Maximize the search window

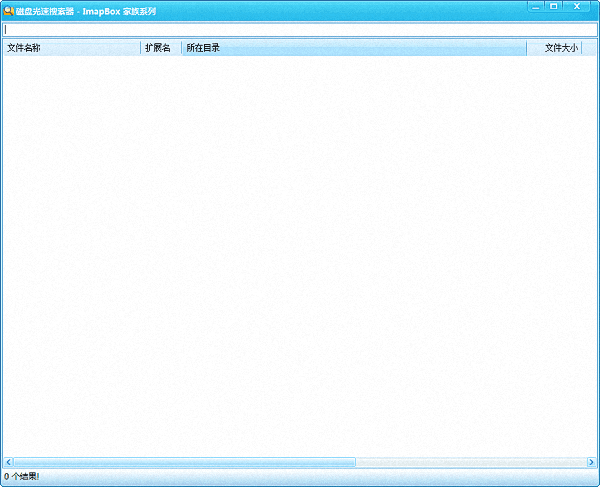(554, 7)
